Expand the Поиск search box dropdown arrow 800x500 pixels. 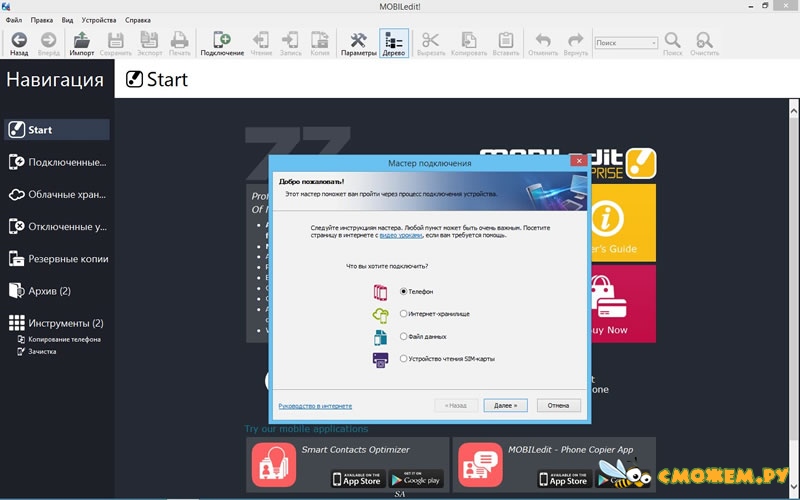[x=654, y=43]
